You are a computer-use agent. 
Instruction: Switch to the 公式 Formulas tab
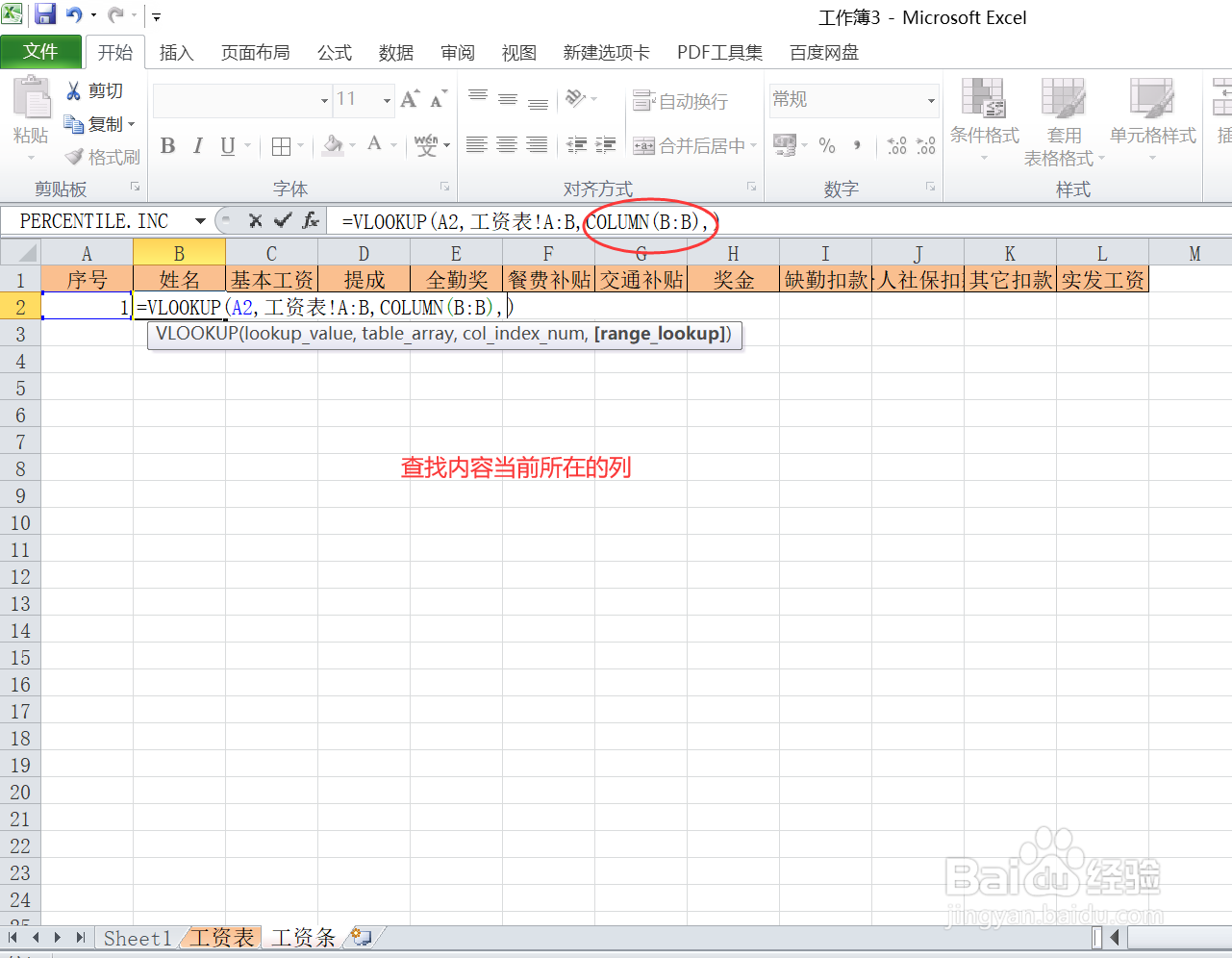click(x=335, y=53)
